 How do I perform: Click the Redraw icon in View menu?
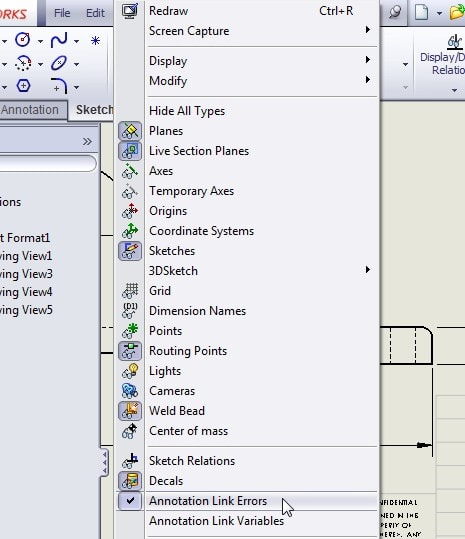point(130,11)
